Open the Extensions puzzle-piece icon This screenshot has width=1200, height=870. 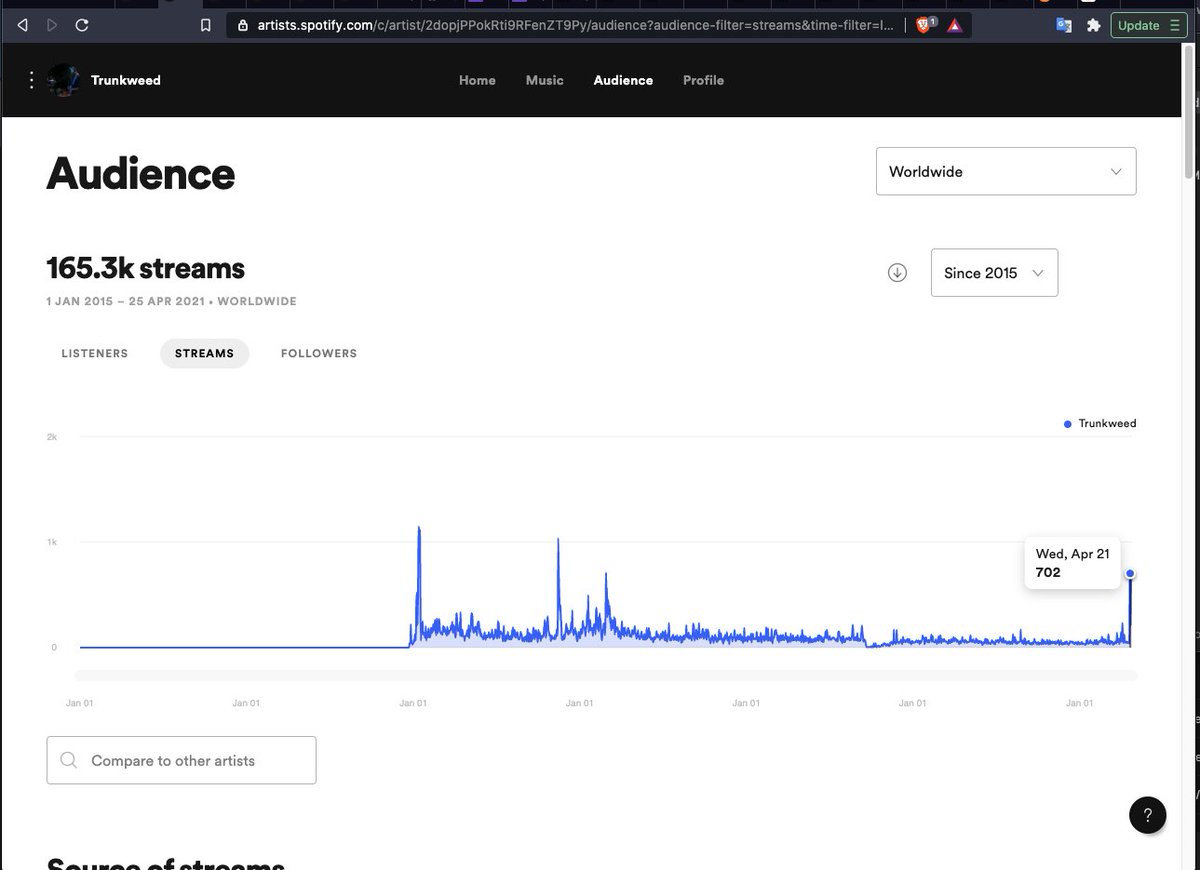click(x=1093, y=25)
